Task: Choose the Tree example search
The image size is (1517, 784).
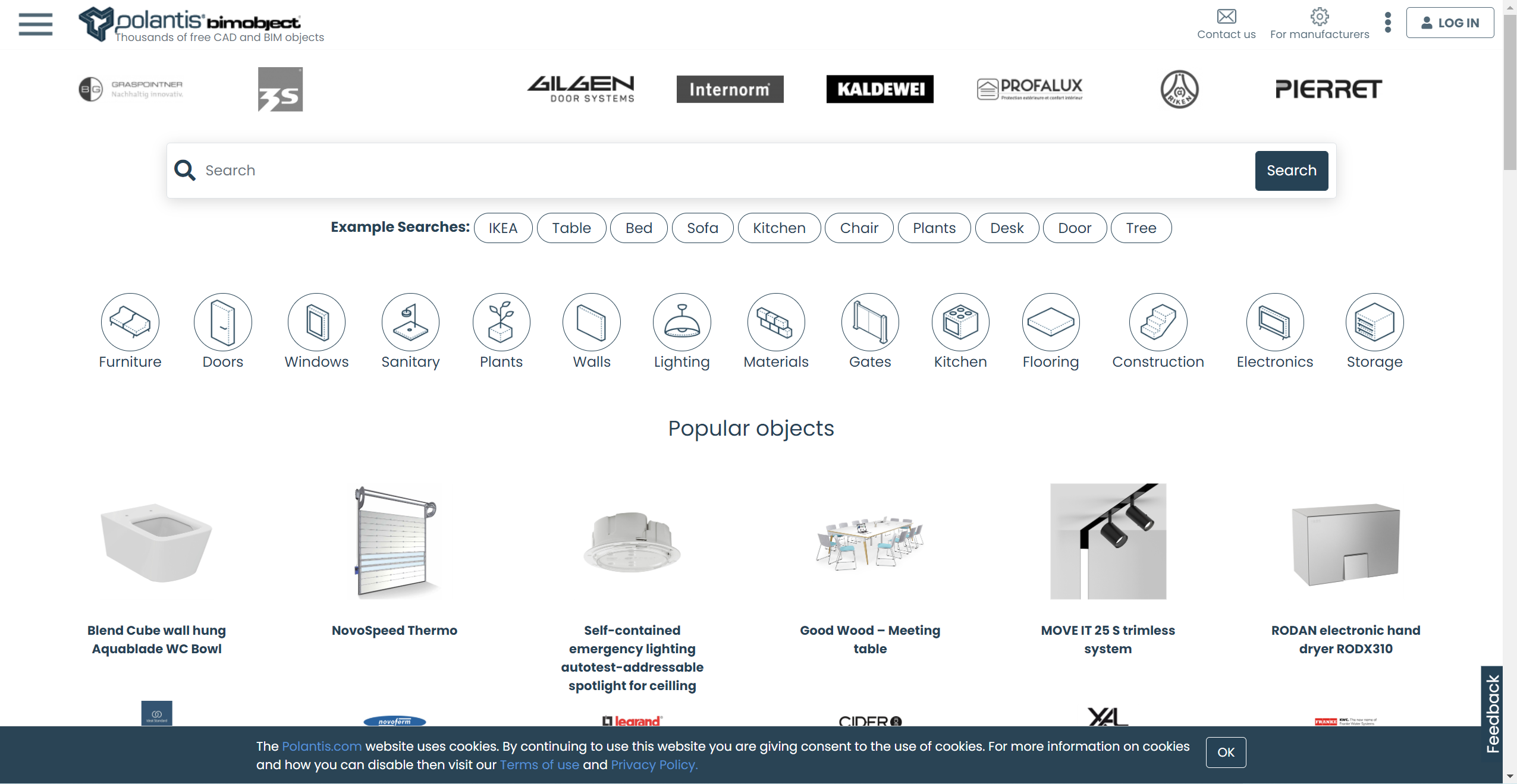Action: (x=1141, y=228)
